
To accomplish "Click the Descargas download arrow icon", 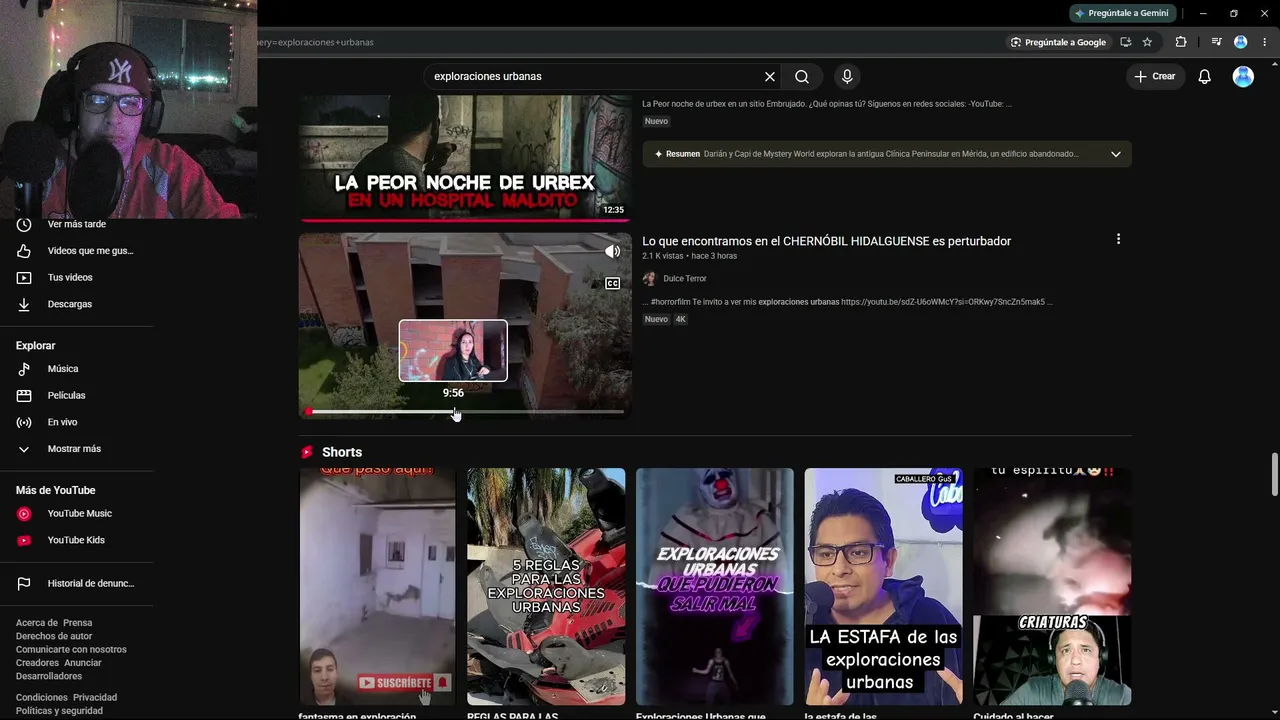I will click(x=24, y=304).
